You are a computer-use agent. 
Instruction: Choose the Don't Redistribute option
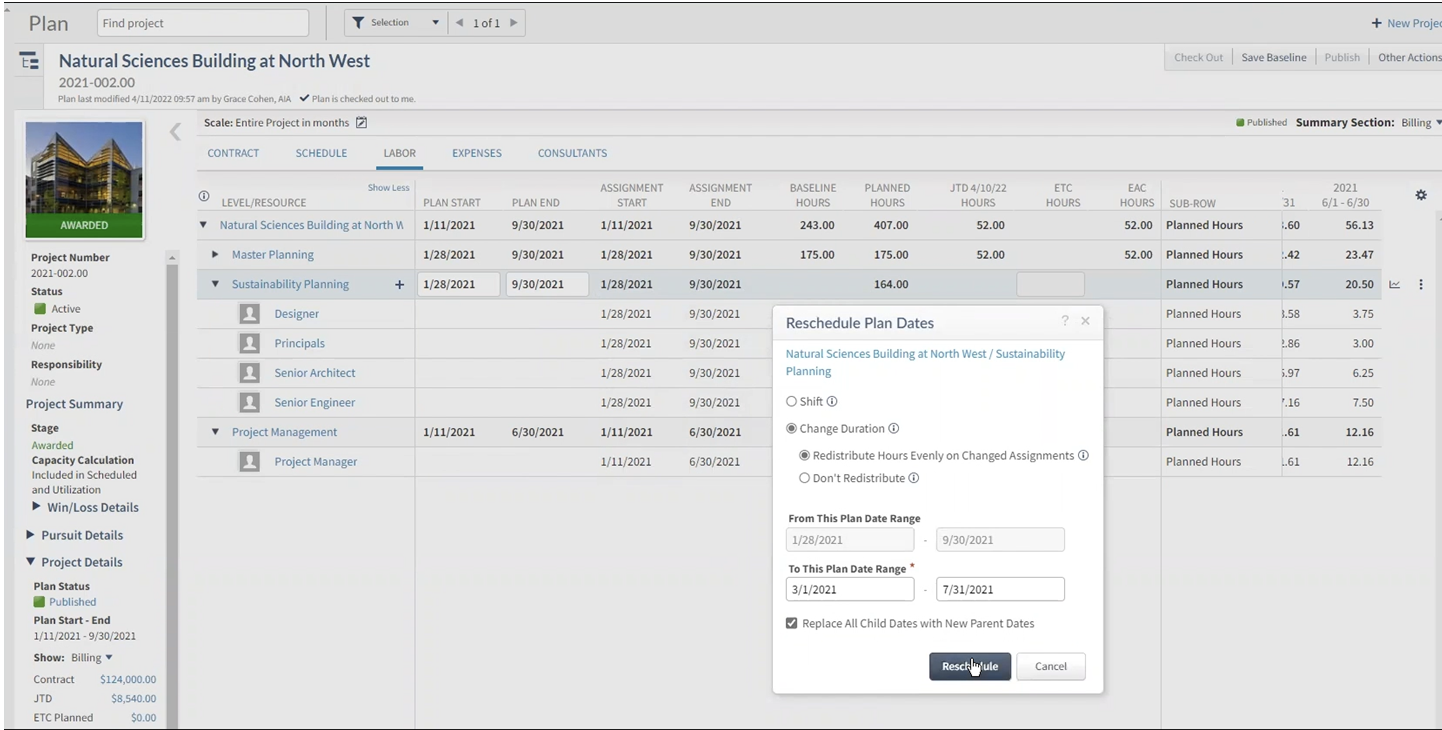[804, 478]
